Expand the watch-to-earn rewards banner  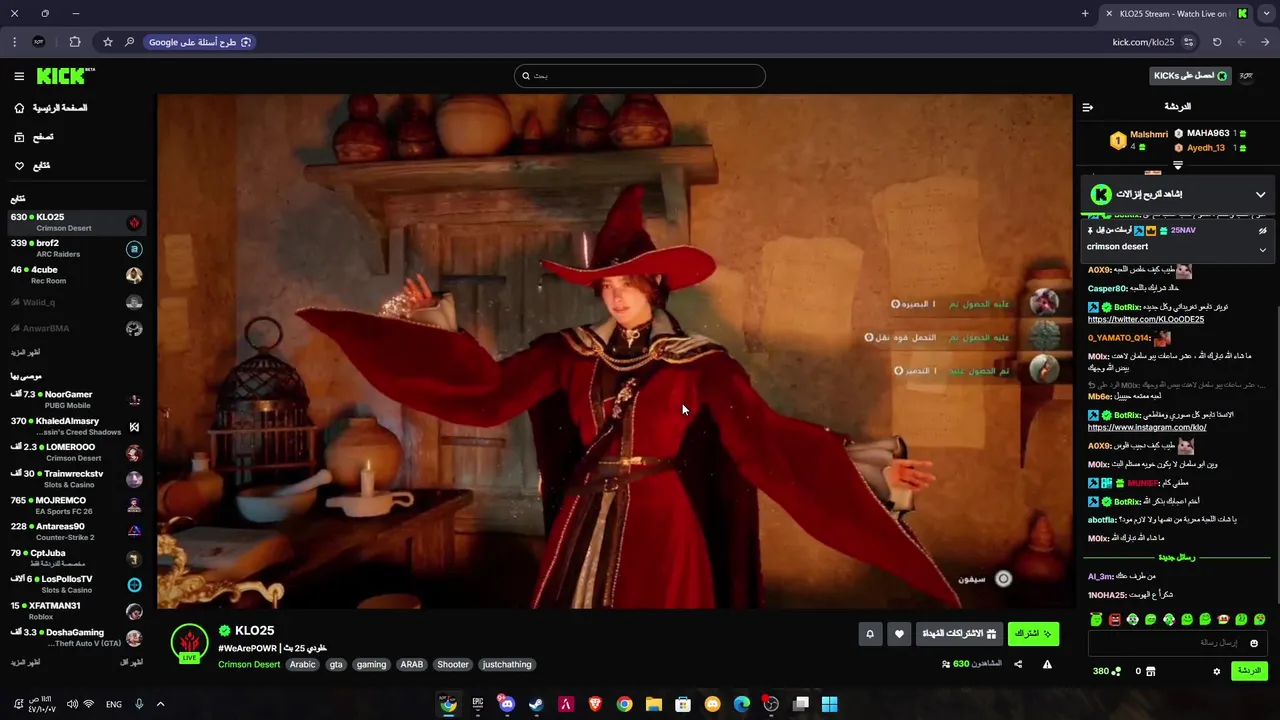(1260, 195)
